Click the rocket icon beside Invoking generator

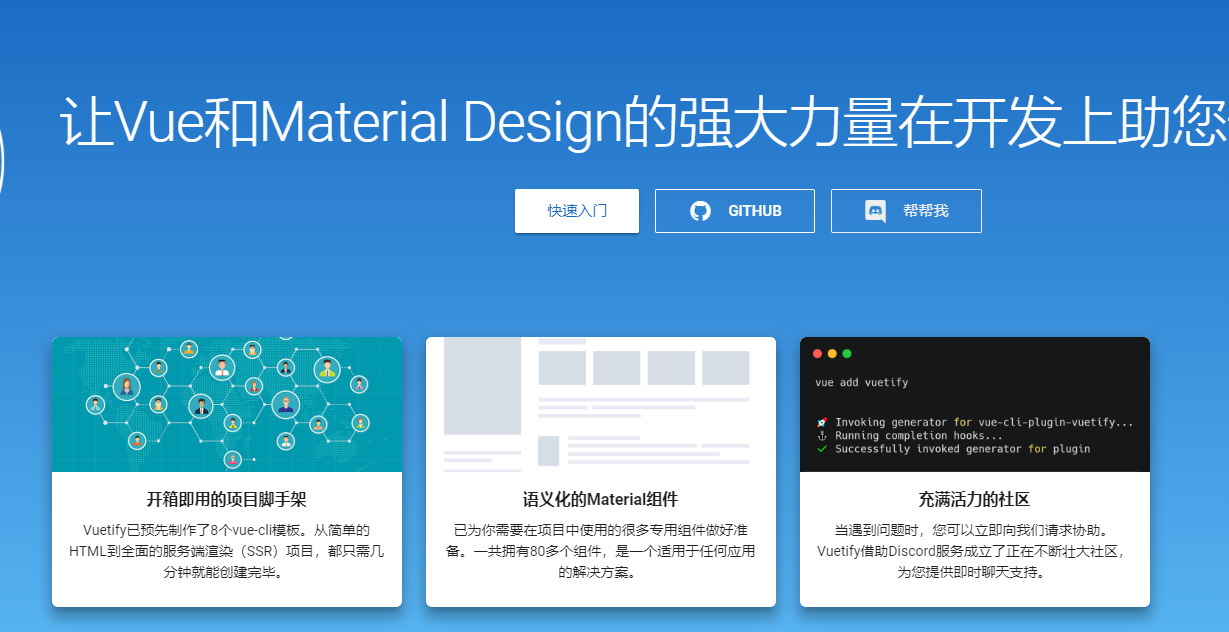coord(822,423)
